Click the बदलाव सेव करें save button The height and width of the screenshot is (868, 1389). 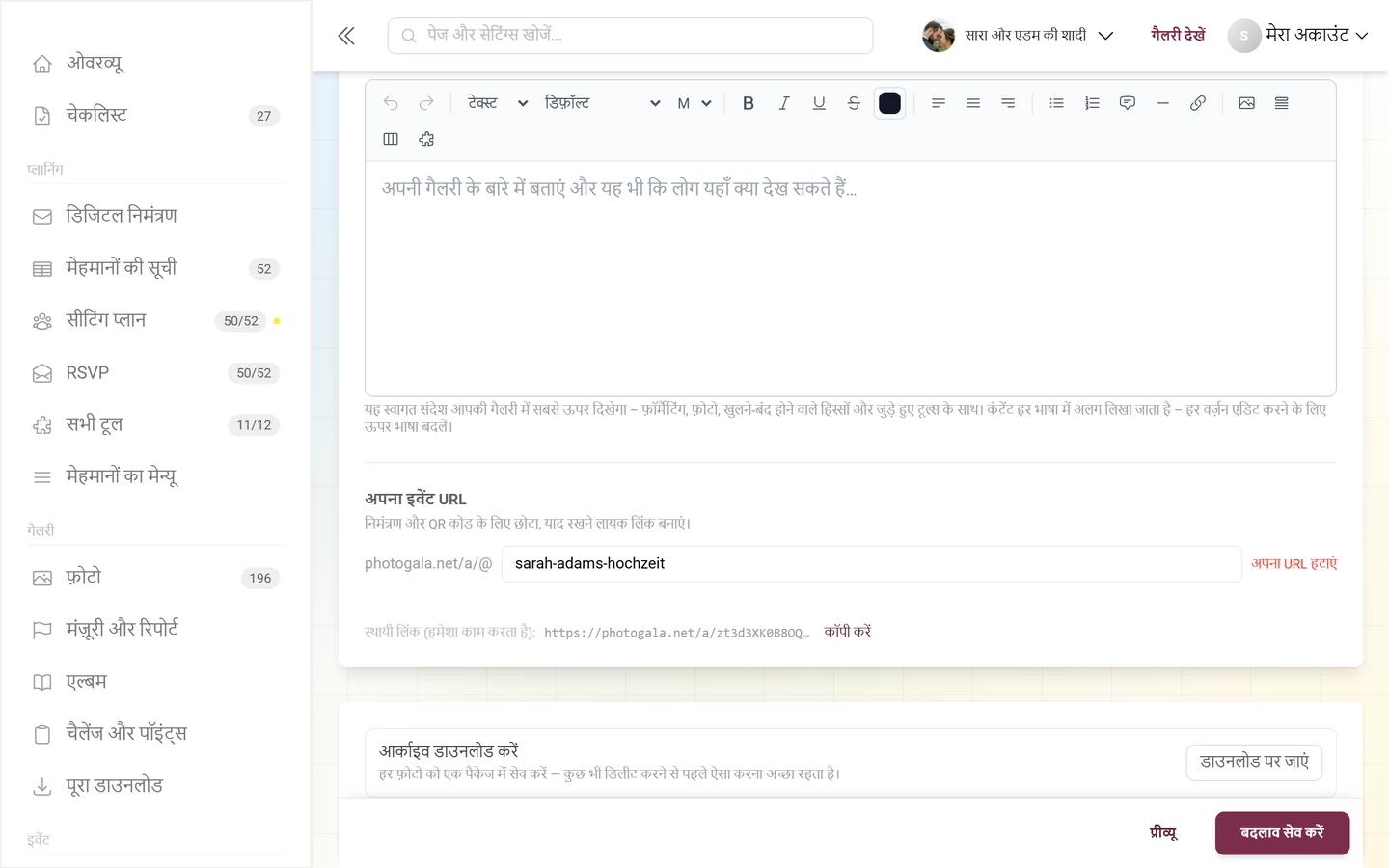click(x=1282, y=833)
